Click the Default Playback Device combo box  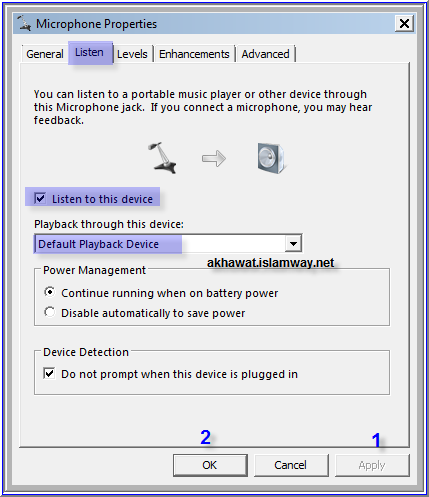pyautogui.click(x=168, y=243)
